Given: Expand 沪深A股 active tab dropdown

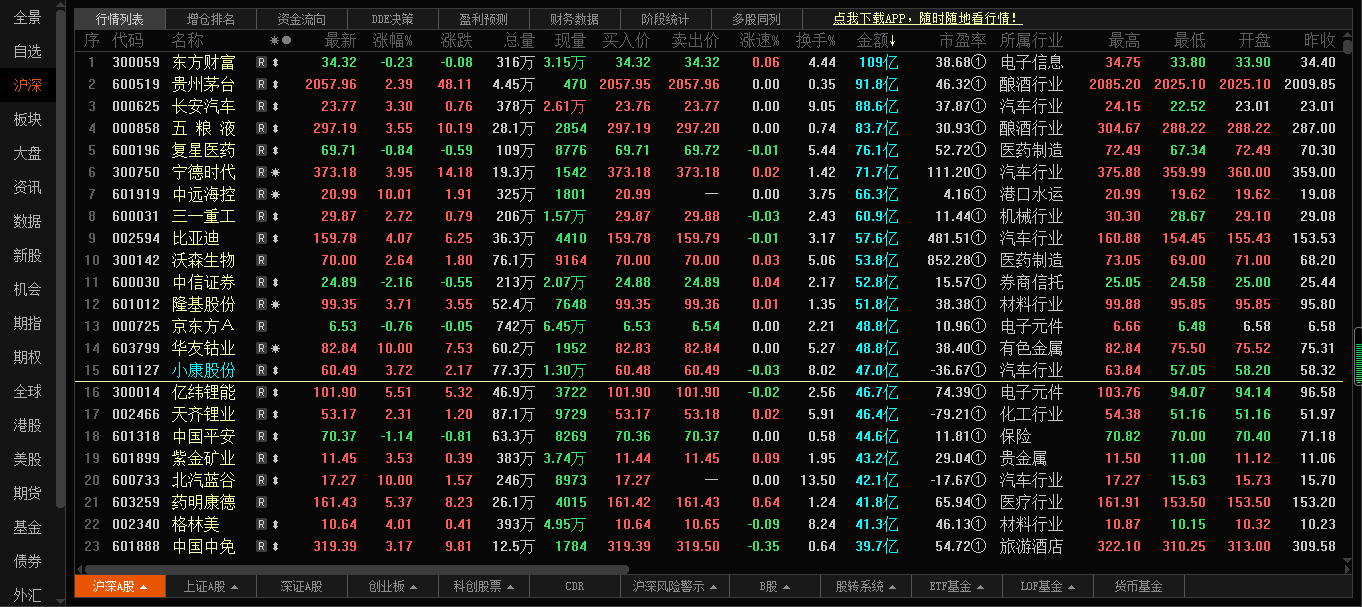Looking at the screenshot, I should 144,587.
